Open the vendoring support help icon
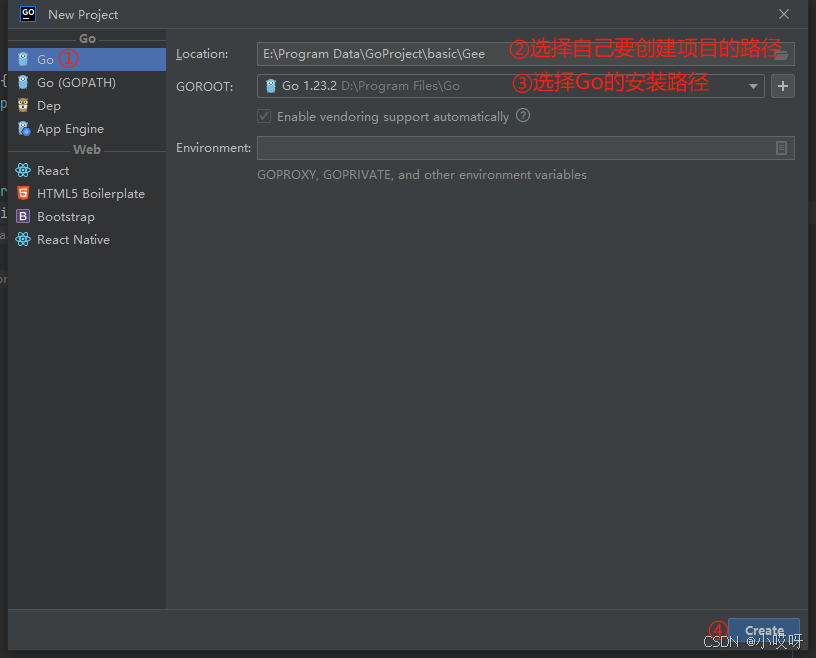Image resolution: width=816 pixels, height=658 pixels. pyautogui.click(x=523, y=116)
